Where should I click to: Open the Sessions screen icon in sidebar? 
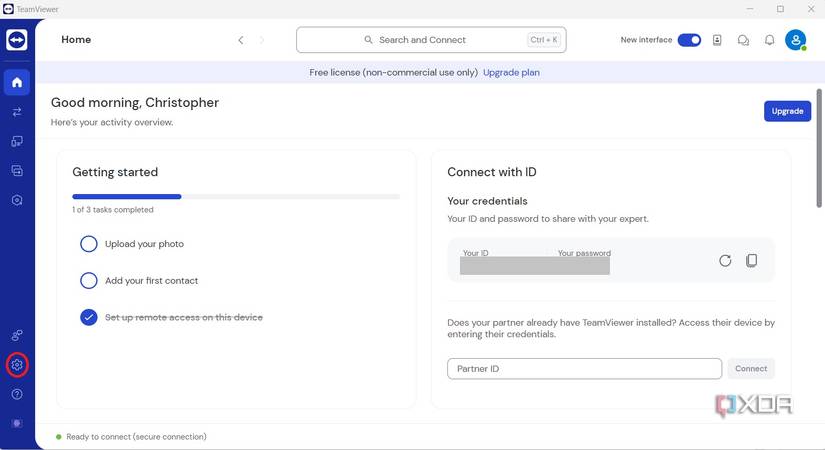click(x=17, y=171)
